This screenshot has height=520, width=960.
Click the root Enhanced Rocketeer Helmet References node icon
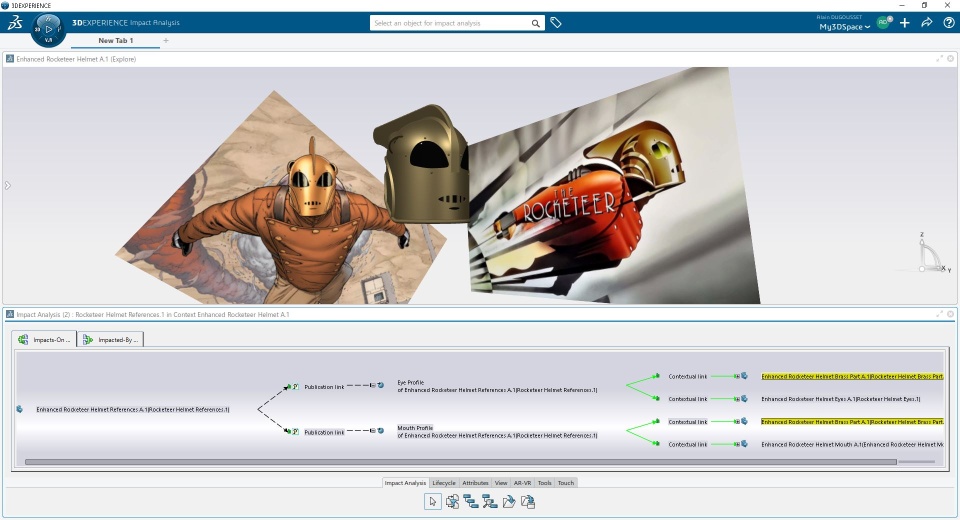(20, 409)
